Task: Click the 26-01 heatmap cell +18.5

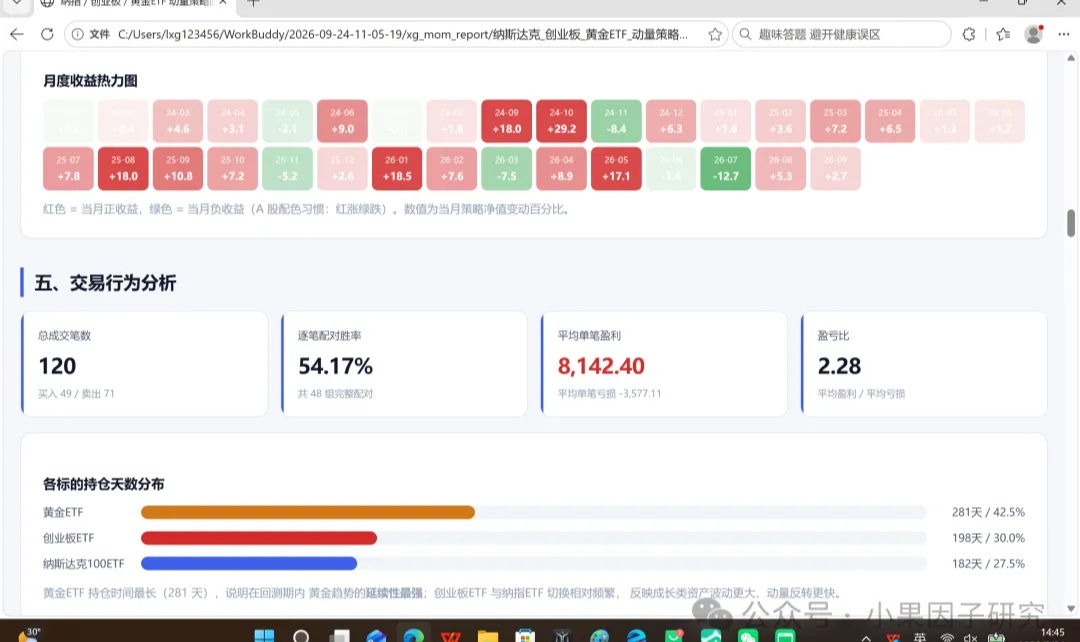Action: tap(397, 168)
